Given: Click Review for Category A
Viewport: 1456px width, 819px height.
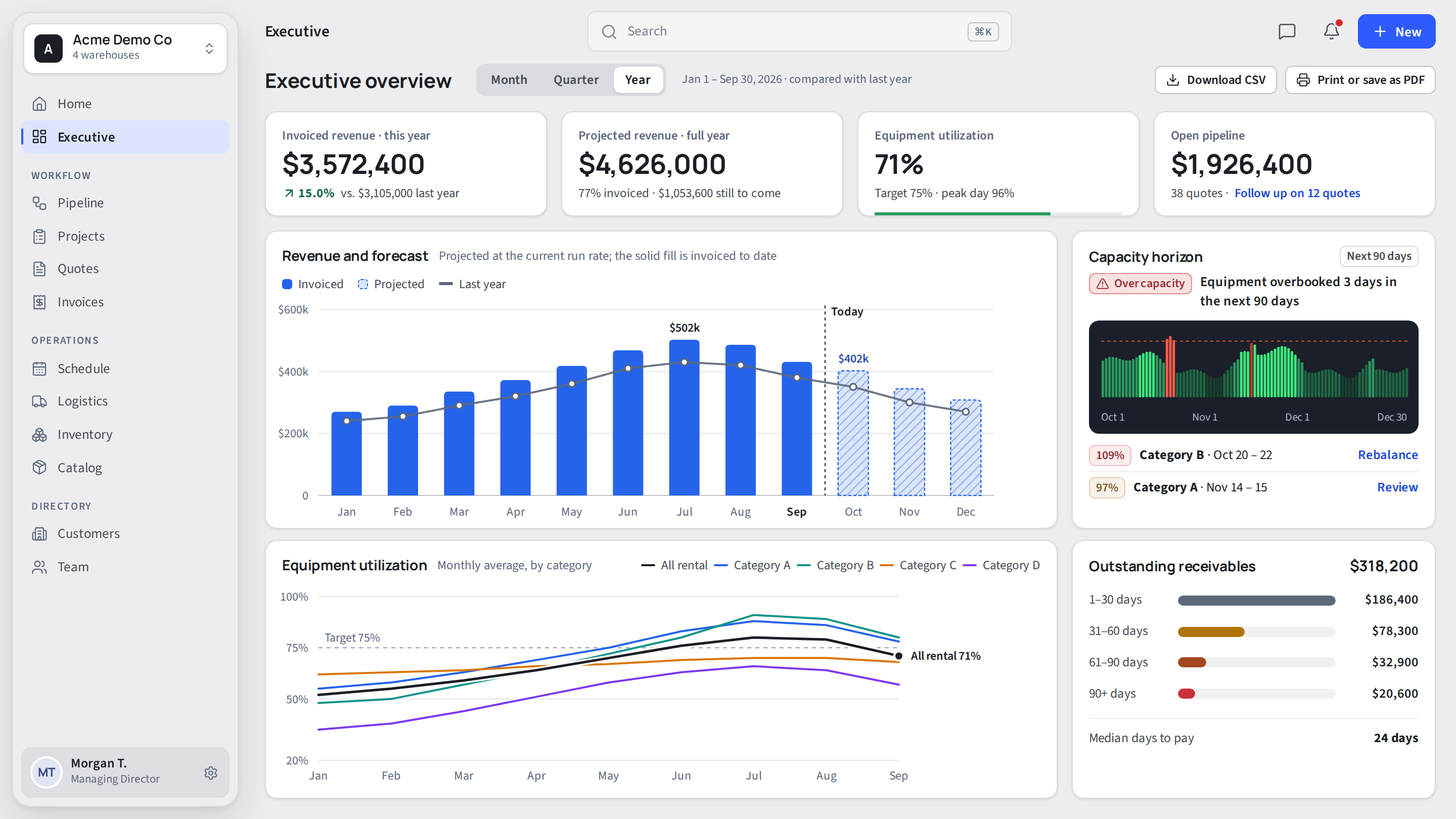Looking at the screenshot, I should (1397, 487).
